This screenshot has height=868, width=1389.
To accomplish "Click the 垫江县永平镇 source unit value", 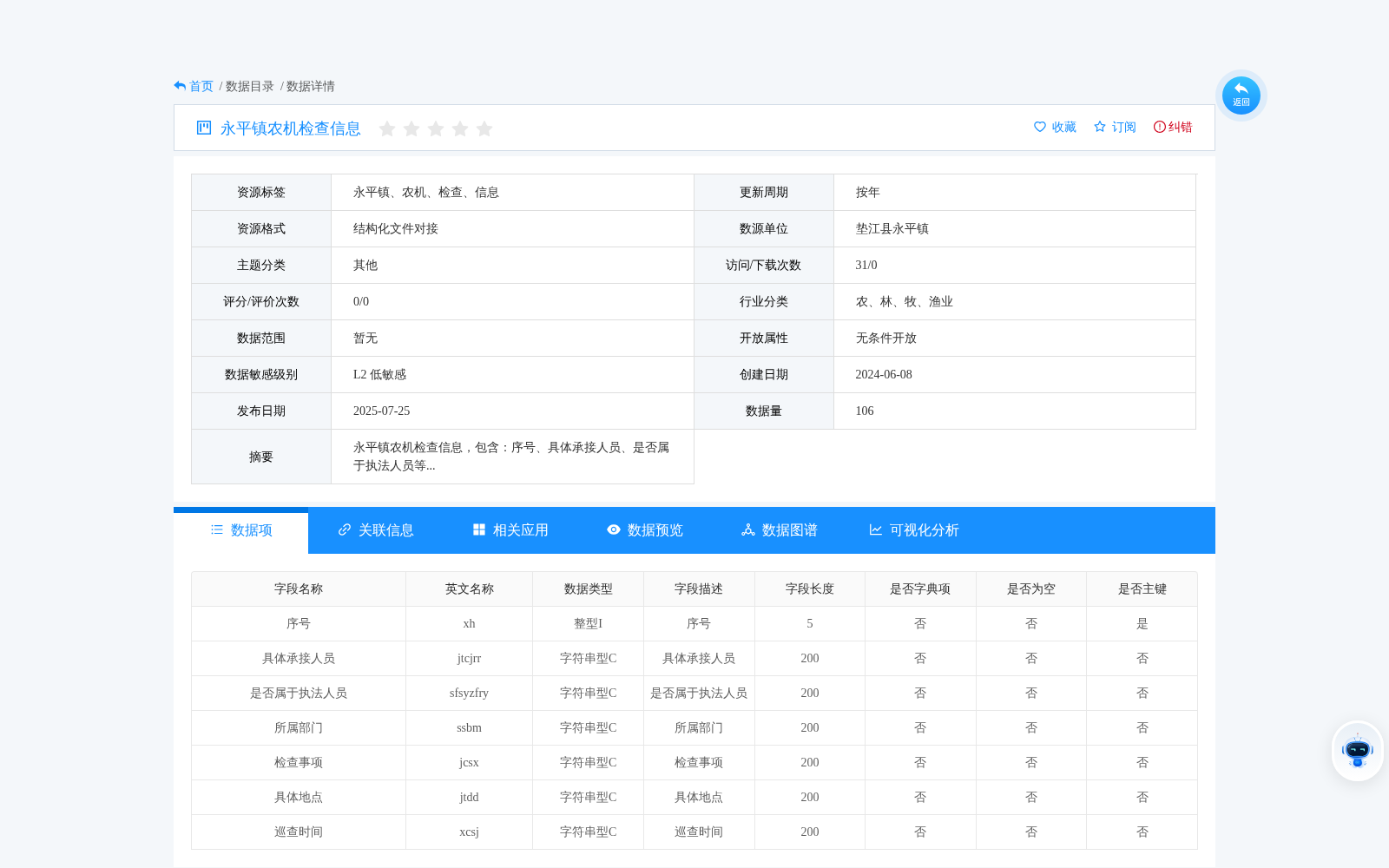I will (x=892, y=229).
